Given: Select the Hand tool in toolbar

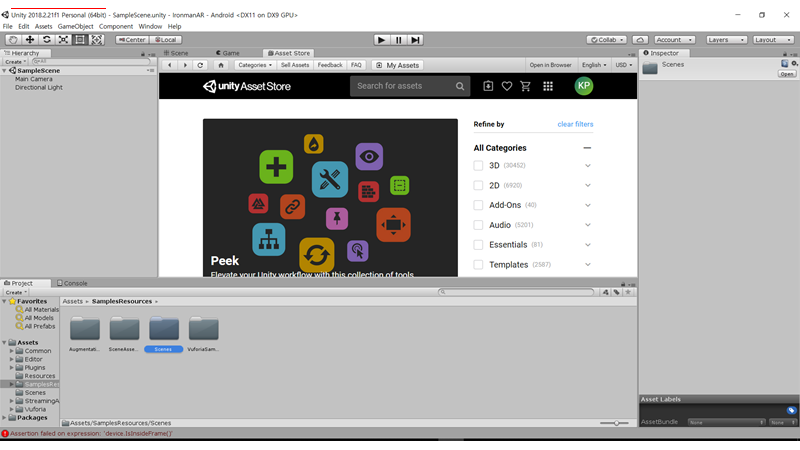Looking at the screenshot, I should [x=13, y=40].
